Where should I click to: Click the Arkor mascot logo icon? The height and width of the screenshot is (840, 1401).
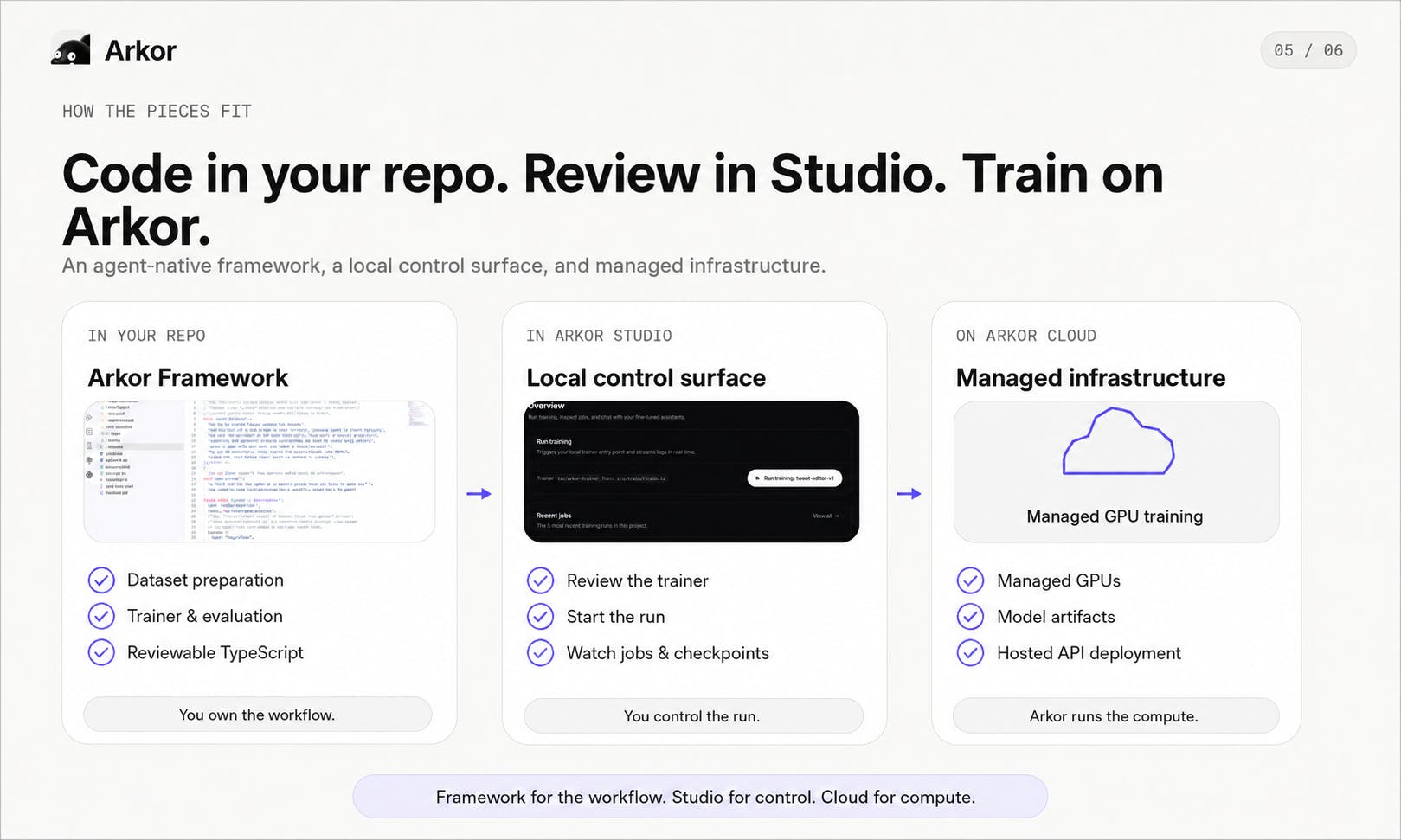(71, 50)
